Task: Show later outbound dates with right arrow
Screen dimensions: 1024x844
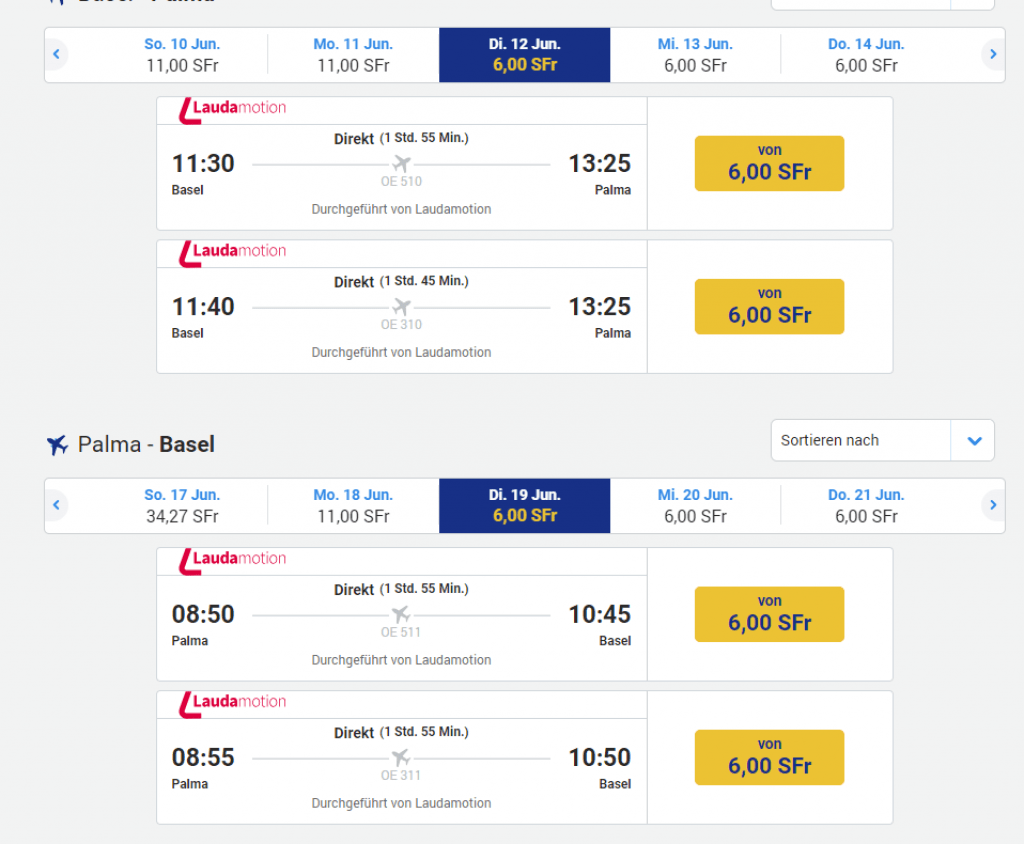Action: (x=992, y=54)
